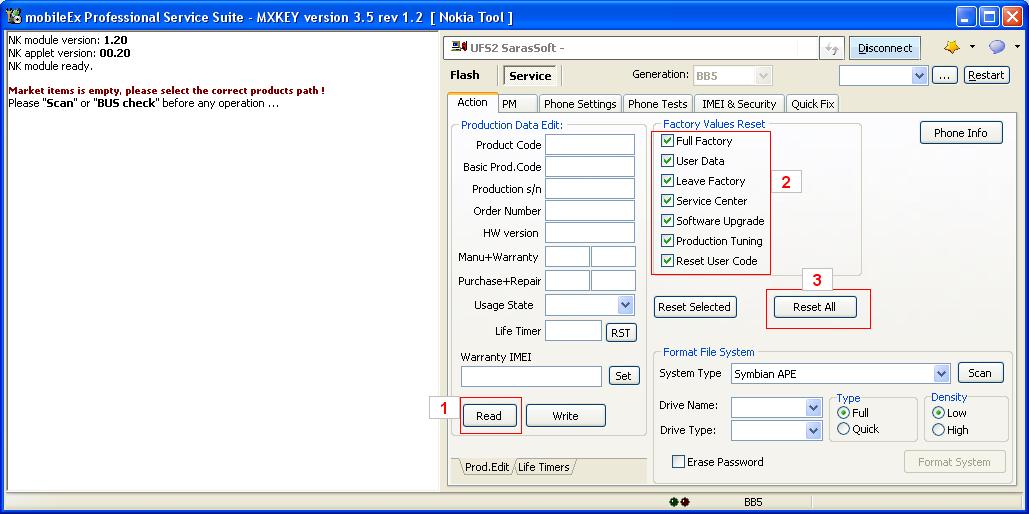The width and height of the screenshot is (1029, 514).
Task: Click the Product Code input field
Action: click(x=590, y=144)
